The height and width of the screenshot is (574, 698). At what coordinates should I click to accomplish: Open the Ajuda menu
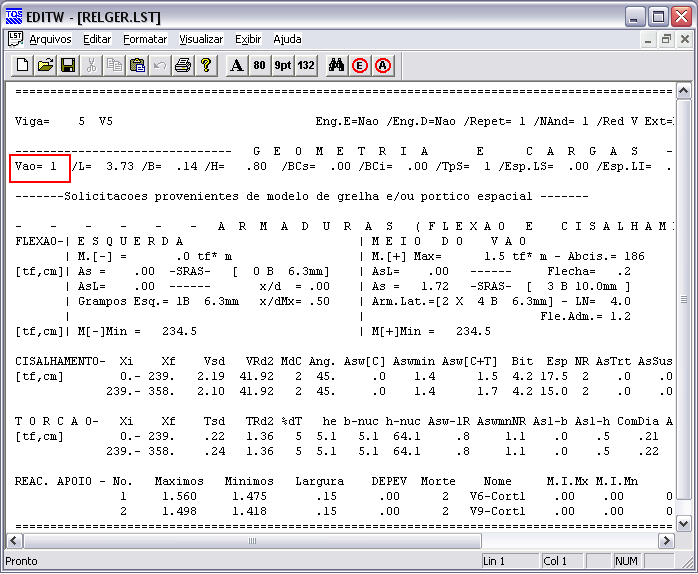click(x=287, y=39)
